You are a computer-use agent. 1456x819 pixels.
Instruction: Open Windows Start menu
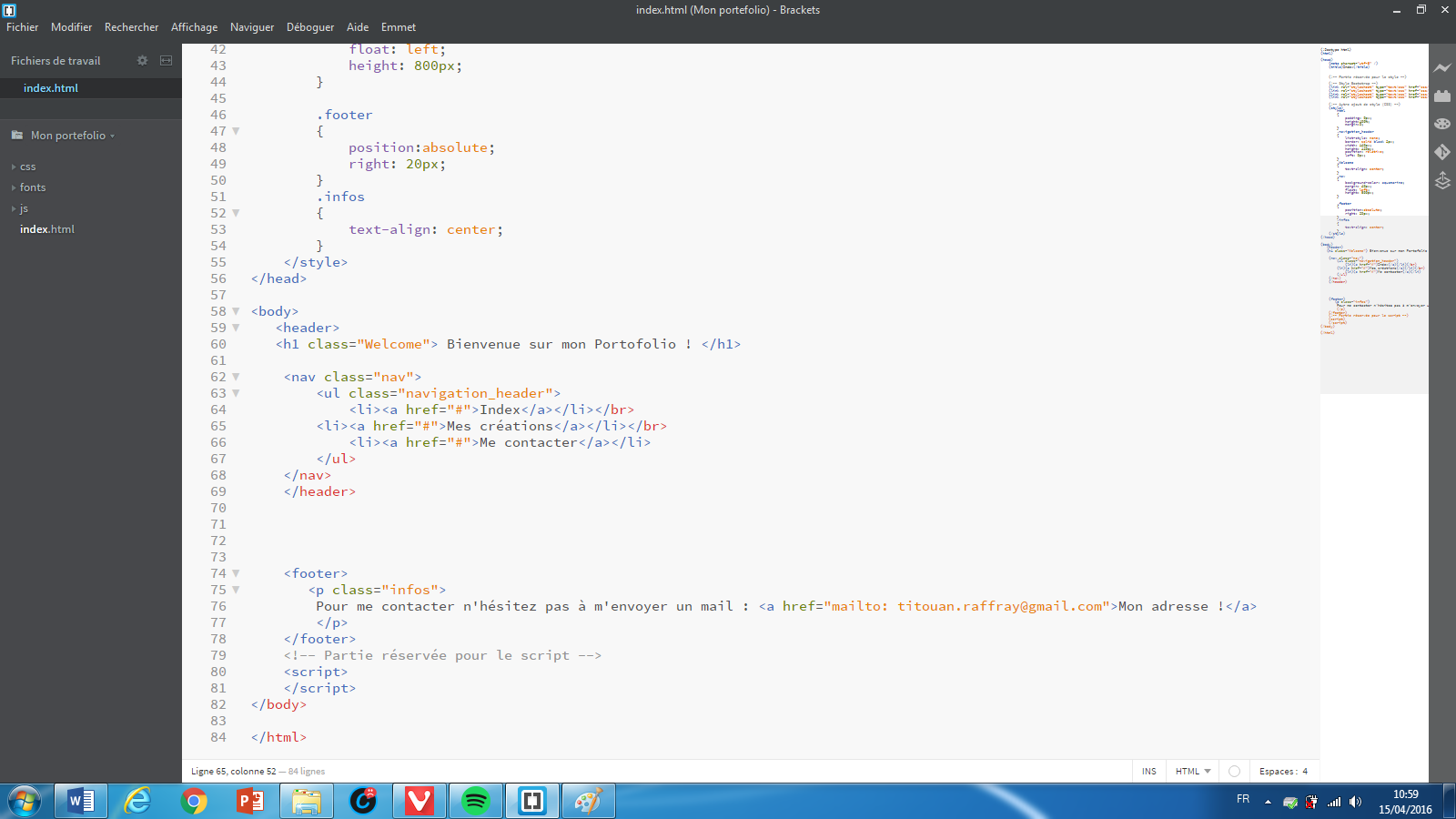[x=25, y=802]
